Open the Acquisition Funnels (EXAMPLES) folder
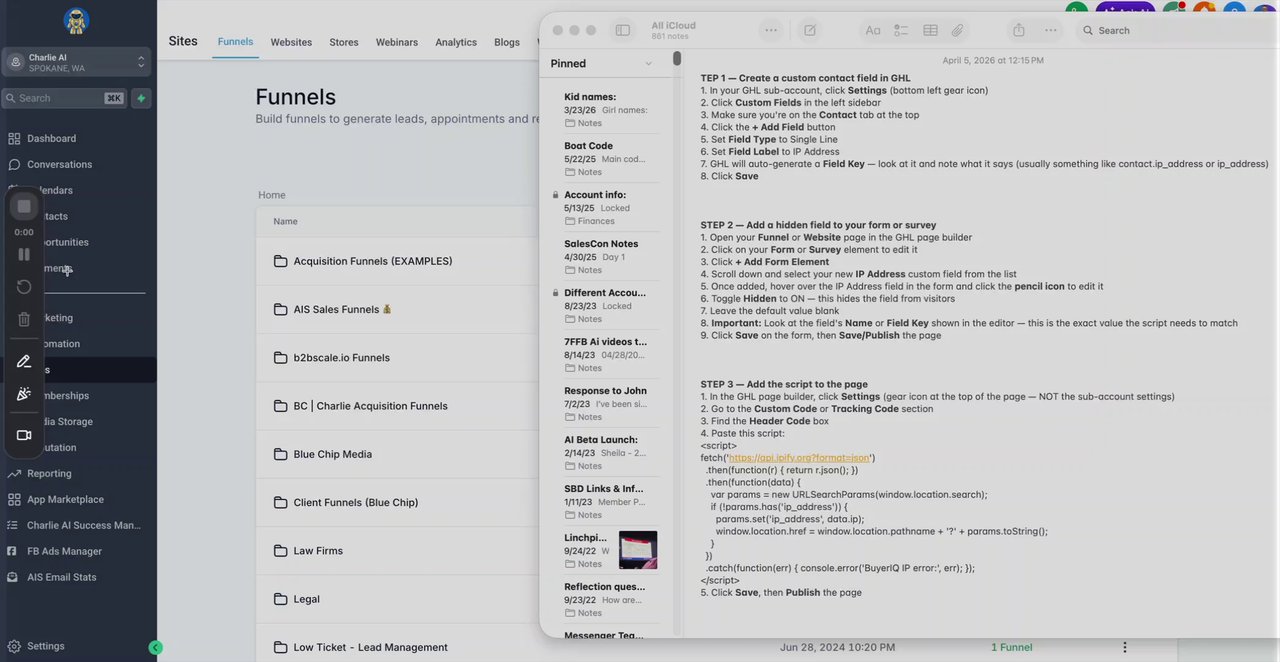 373,261
